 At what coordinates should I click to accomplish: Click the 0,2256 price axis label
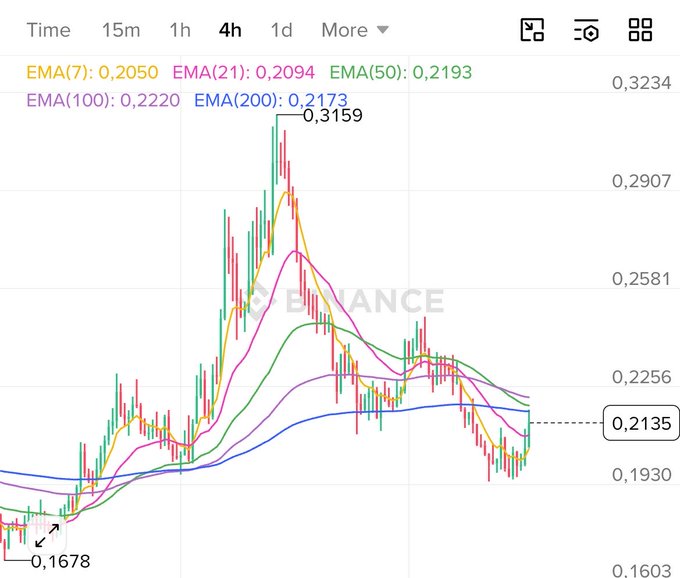pyautogui.click(x=641, y=377)
